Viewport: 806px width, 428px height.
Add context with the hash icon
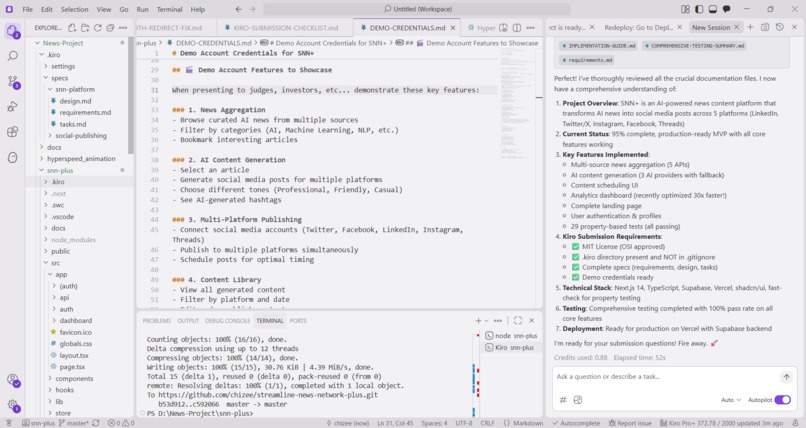coord(563,400)
